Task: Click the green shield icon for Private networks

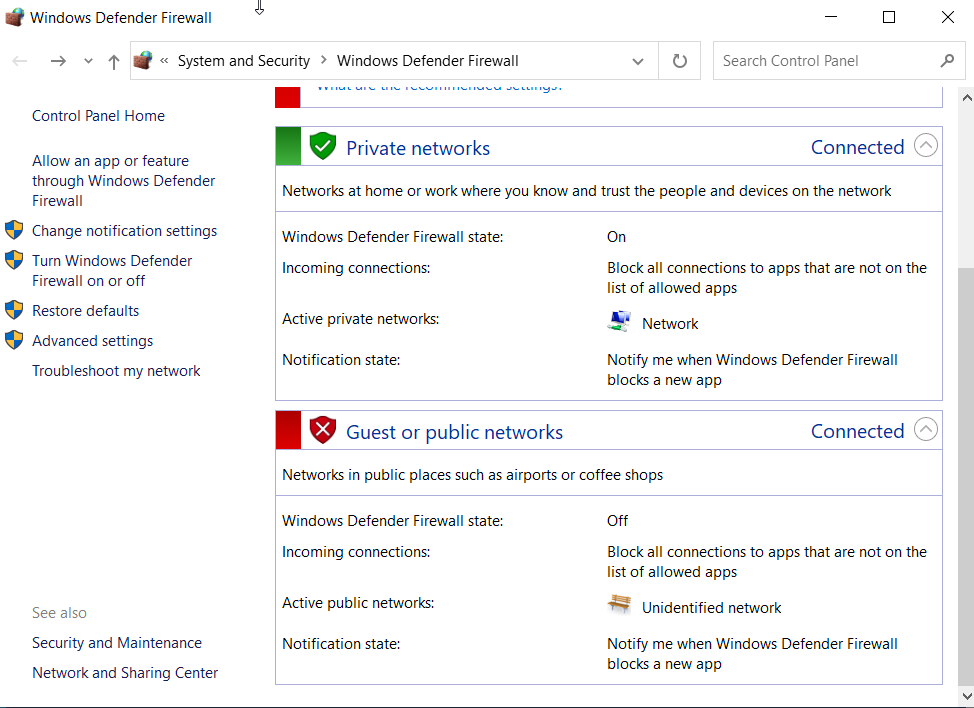Action: (x=322, y=145)
